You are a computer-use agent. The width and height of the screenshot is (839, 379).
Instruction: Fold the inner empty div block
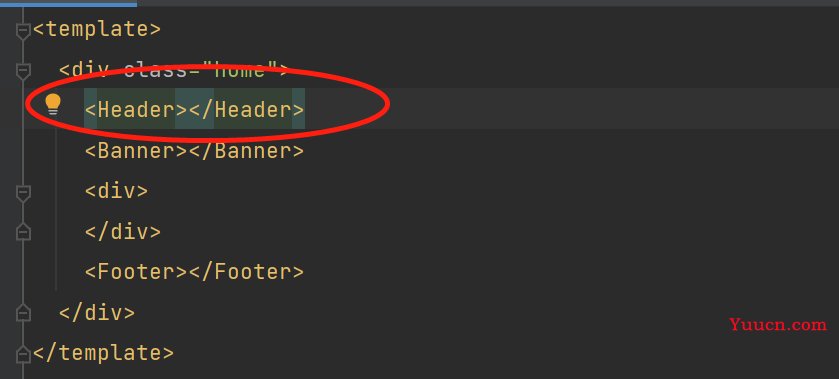(x=22, y=193)
